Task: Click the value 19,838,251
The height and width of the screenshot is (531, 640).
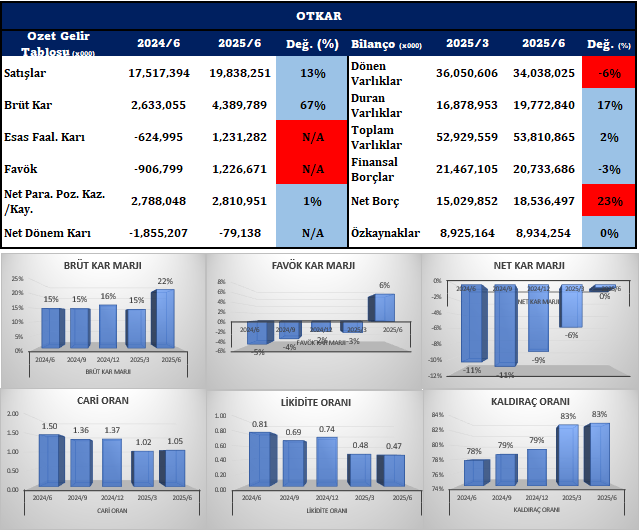Action: pos(240,73)
